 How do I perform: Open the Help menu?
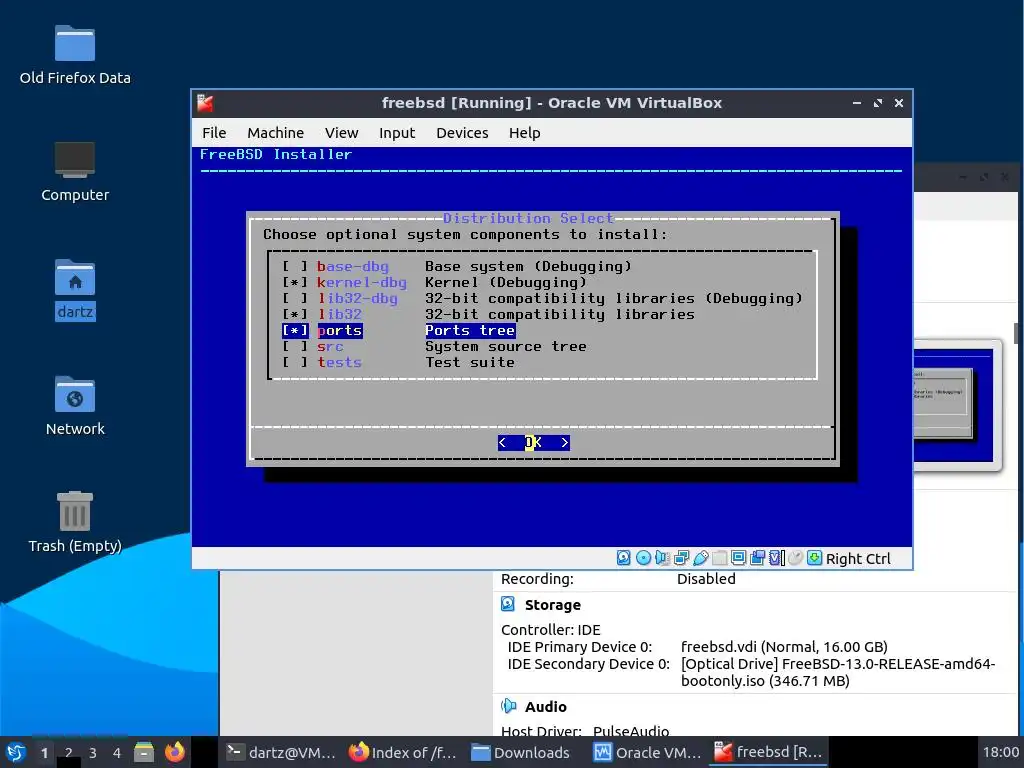[x=524, y=133]
